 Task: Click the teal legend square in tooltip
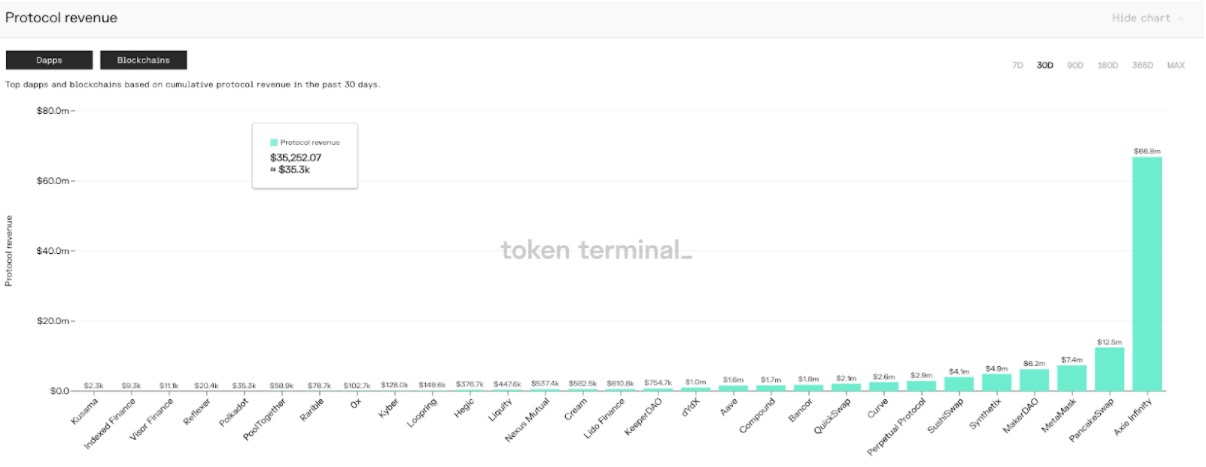pos(273,142)
